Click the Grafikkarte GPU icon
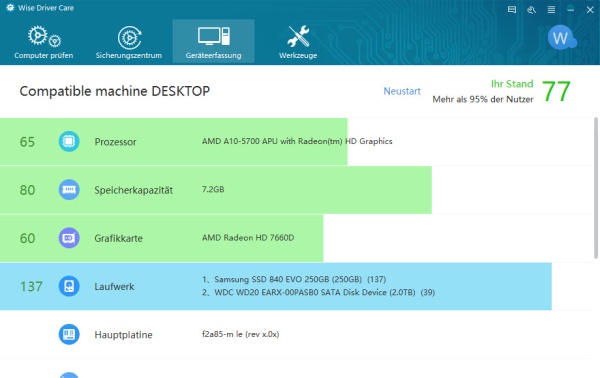The width and height of the screenshot is (600, 378). [69, 238]
